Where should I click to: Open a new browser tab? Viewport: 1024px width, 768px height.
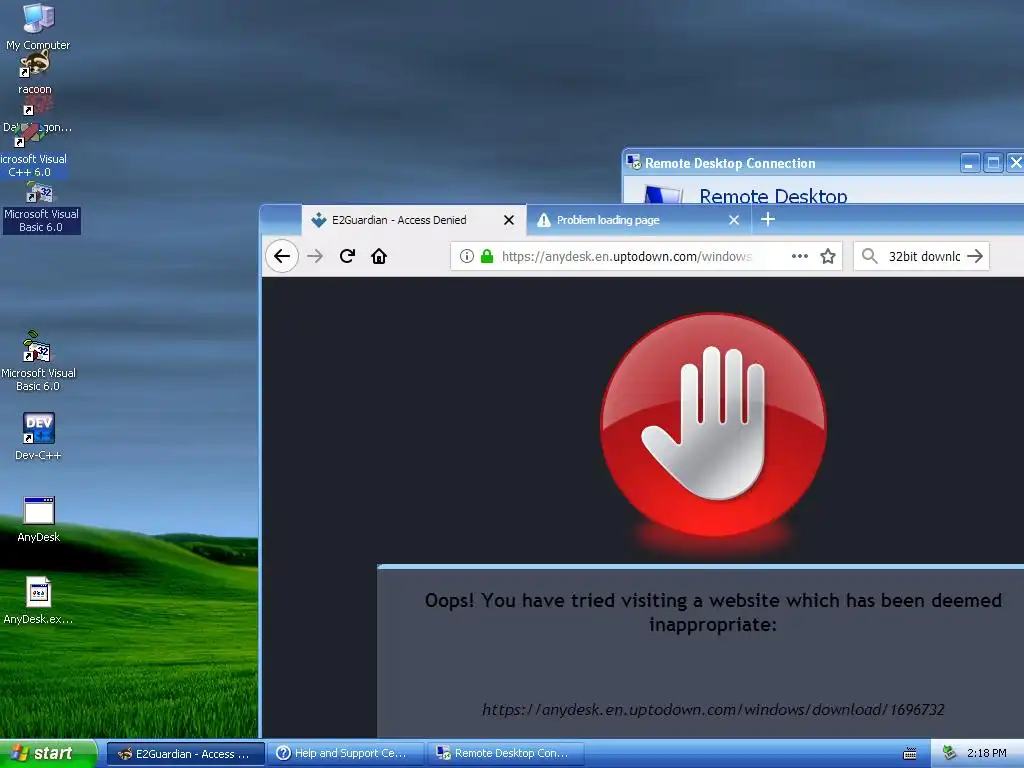point(768,219)
